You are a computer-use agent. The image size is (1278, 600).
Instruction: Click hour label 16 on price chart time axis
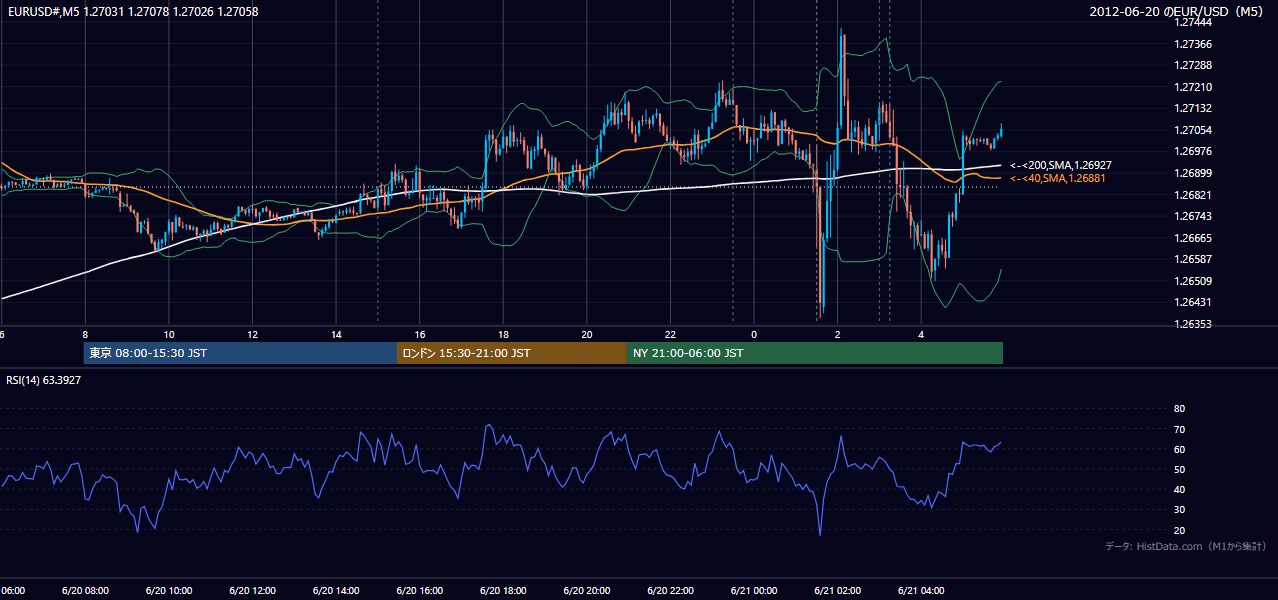tap(420, 335)
